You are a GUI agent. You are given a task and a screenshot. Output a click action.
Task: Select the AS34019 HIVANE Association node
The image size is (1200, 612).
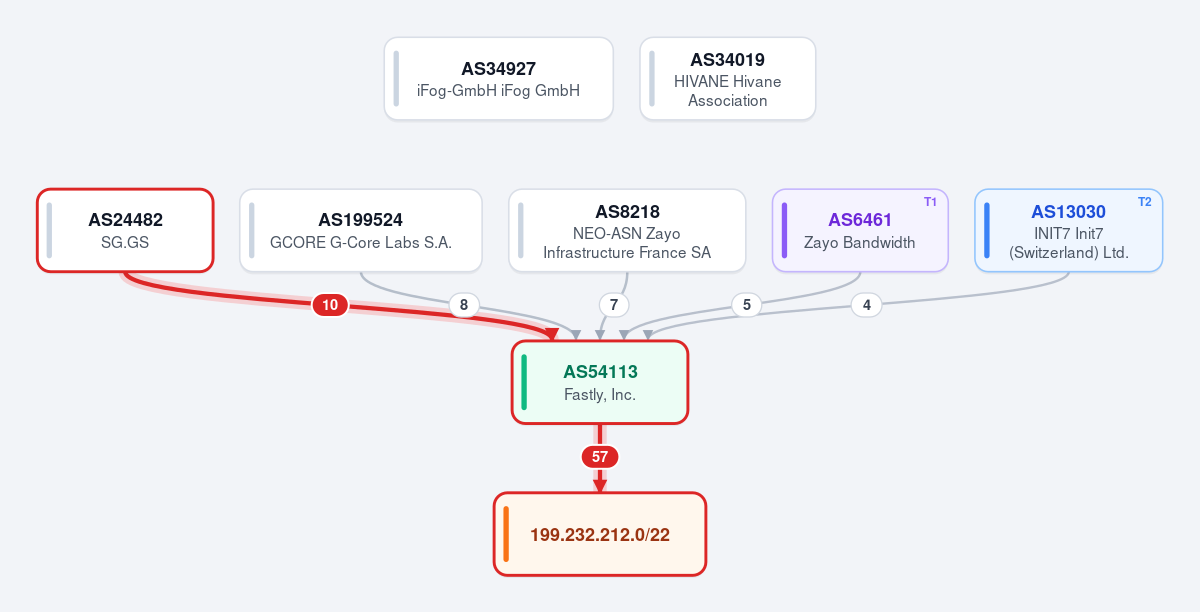click(728, 79)
